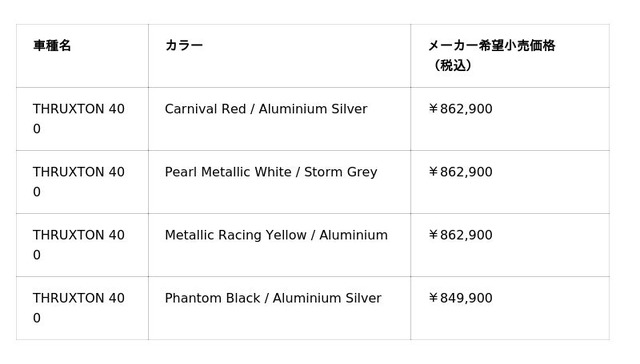Click the Metallic Racing Yellow row price

coord(460,235)
